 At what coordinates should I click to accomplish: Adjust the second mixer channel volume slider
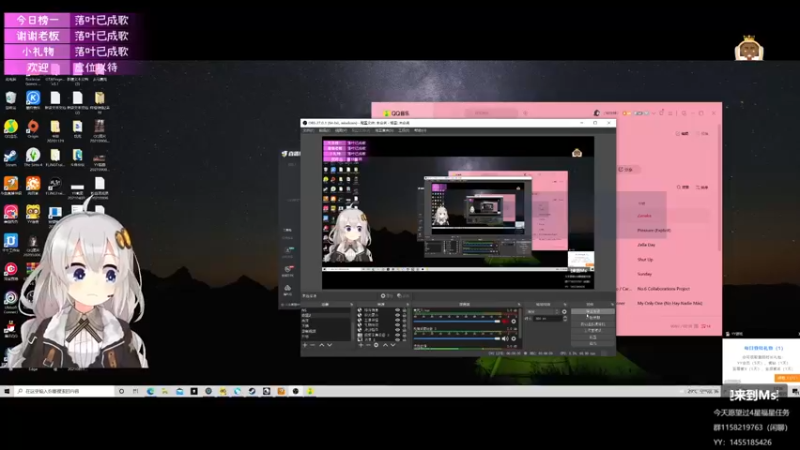(457, 339)
